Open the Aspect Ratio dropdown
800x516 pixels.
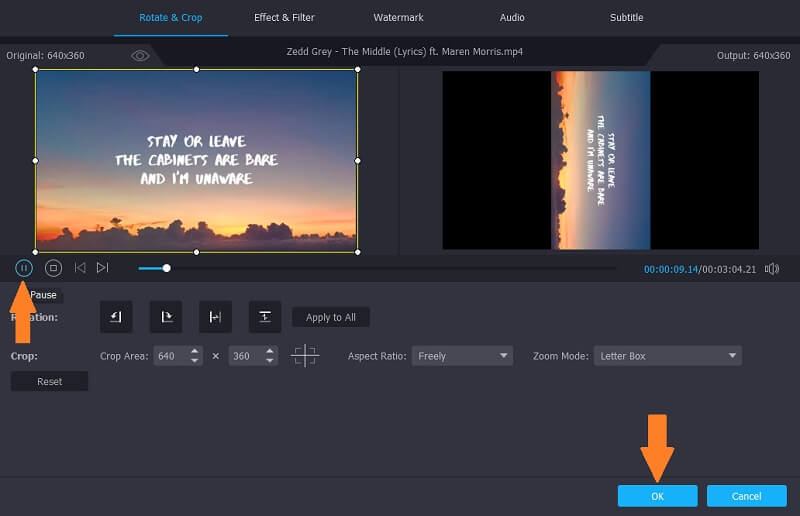pos(462,356)
